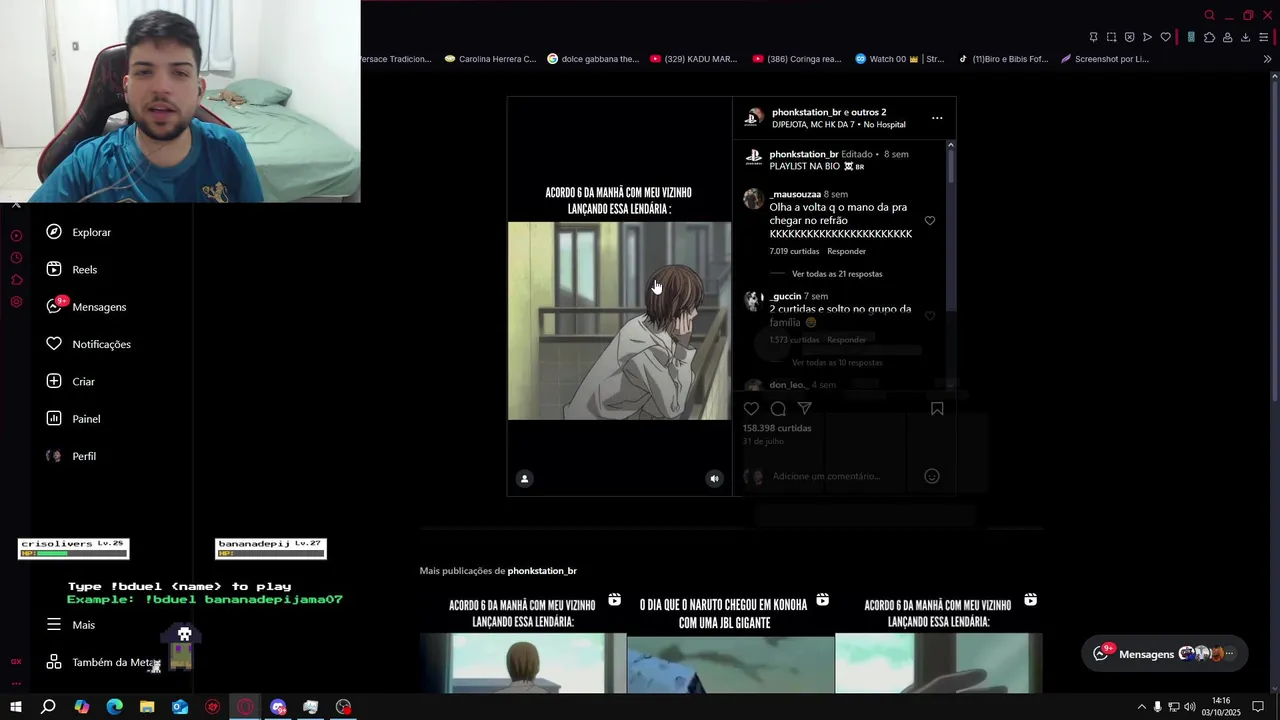Expand Ver todas as 21 respostas

click(837, 274)
